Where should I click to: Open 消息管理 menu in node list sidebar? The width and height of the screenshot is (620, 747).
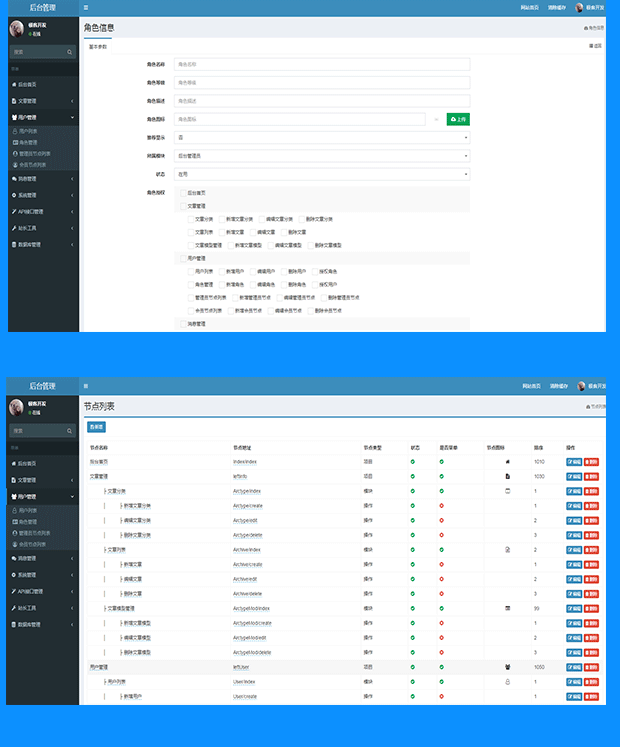[43, 558]
